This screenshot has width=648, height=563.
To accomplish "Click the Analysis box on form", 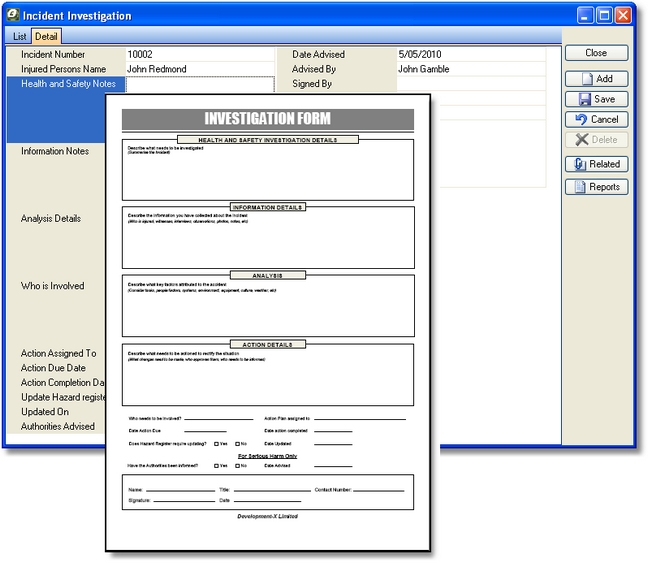I will [x=268, y=306].
